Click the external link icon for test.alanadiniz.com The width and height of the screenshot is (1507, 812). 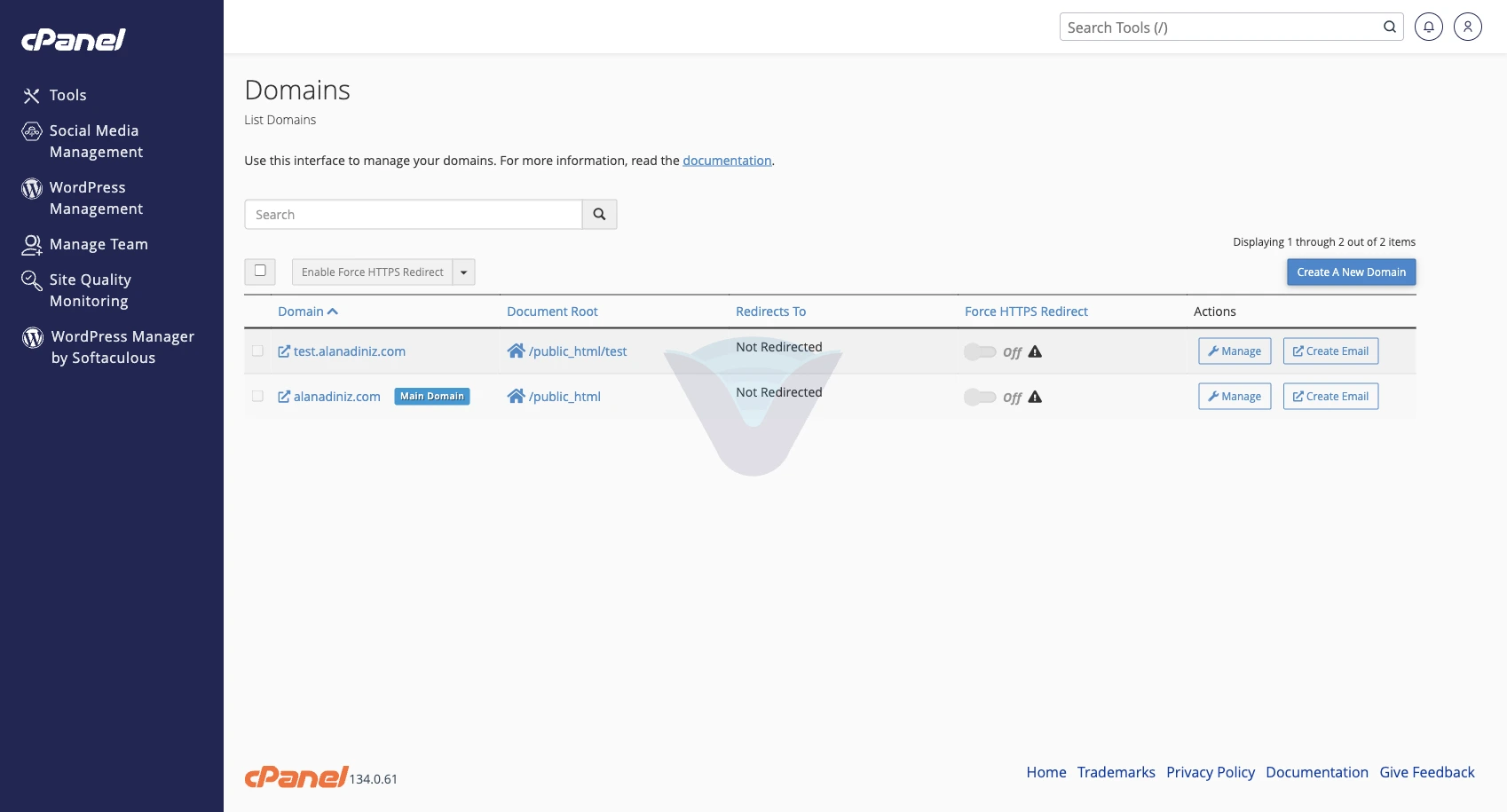pos(284,351)
